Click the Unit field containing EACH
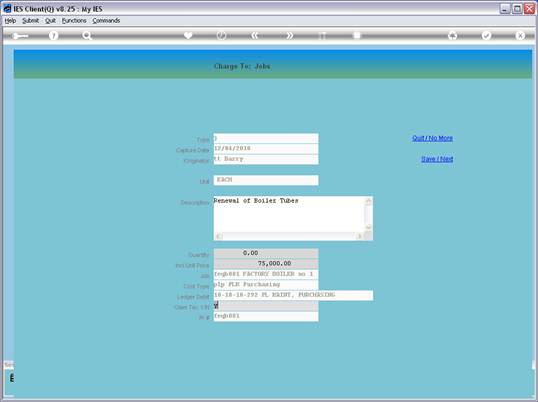The height and width of the screenshot is (402, 538). [x=266, y=180]
